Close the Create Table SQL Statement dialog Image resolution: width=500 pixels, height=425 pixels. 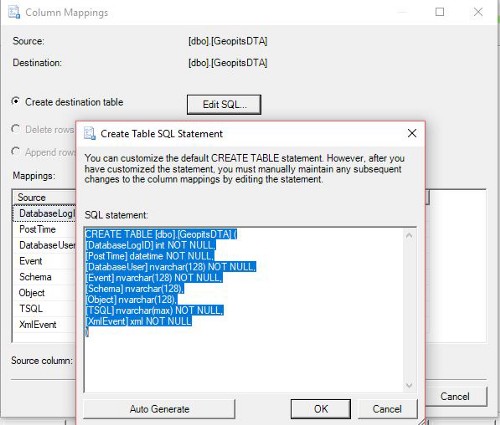(412, 133)
